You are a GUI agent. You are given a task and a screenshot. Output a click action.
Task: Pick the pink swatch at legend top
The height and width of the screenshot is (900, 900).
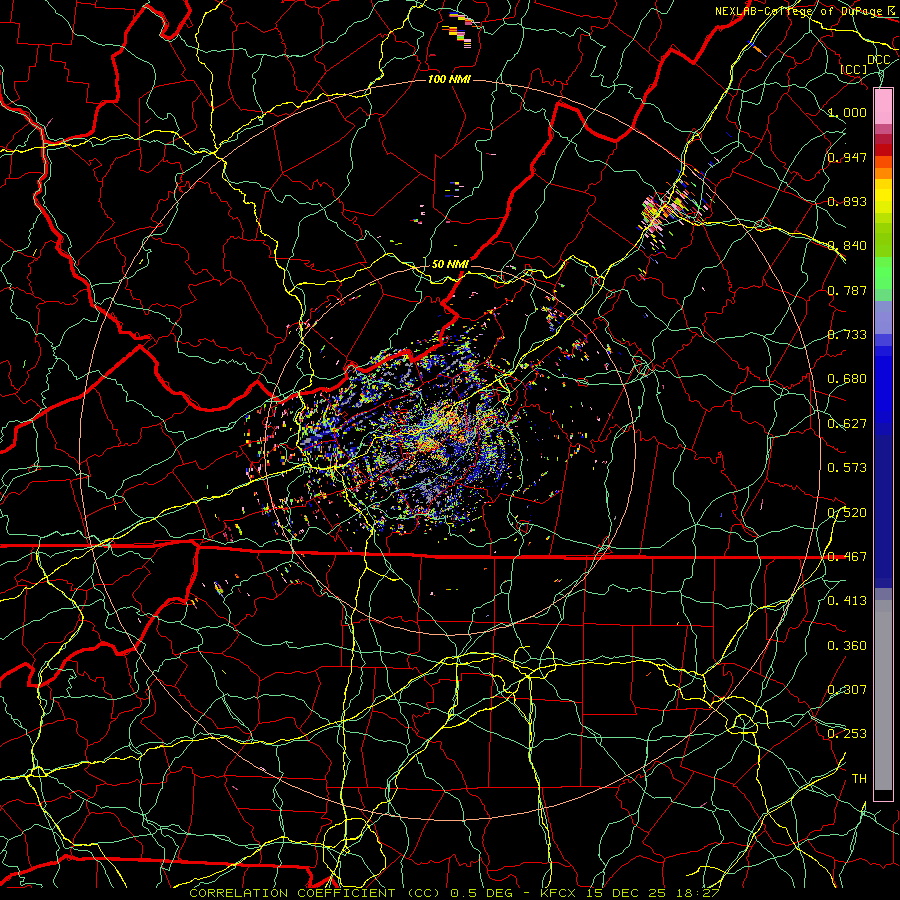[x=883, y=106]
